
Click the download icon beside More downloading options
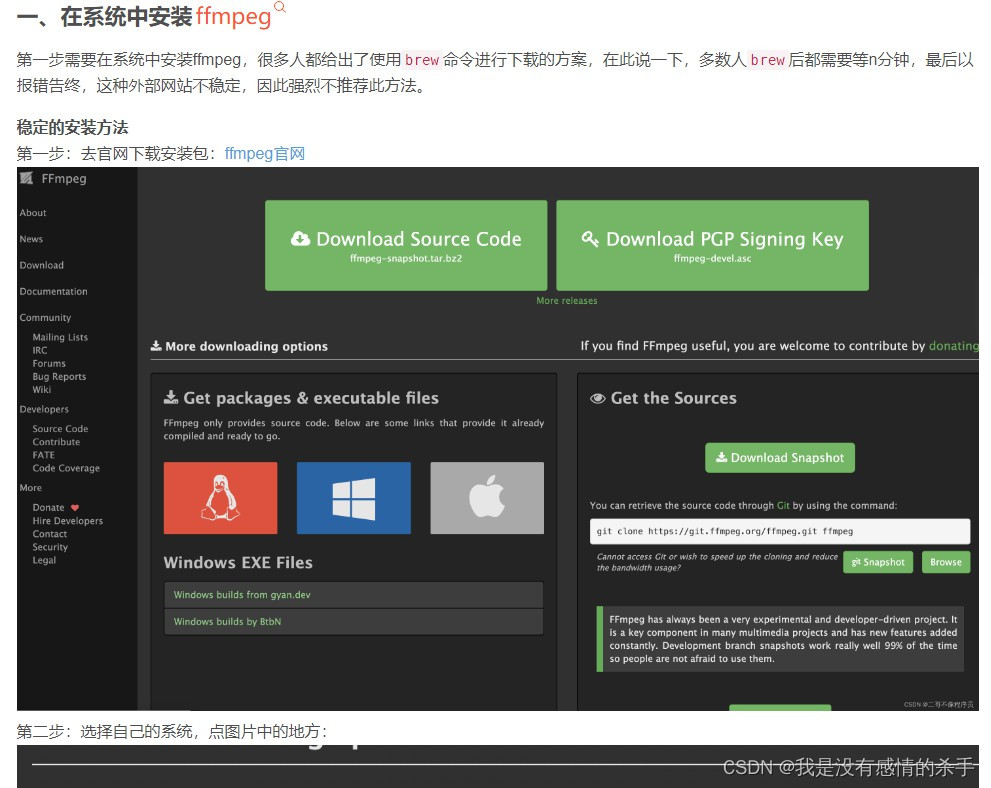coord(156,346)
